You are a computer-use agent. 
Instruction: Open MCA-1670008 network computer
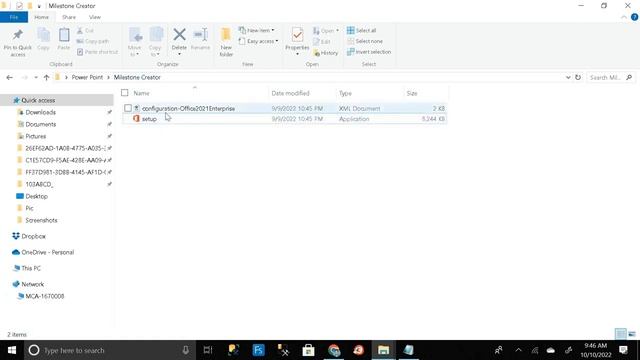point(44,296)
